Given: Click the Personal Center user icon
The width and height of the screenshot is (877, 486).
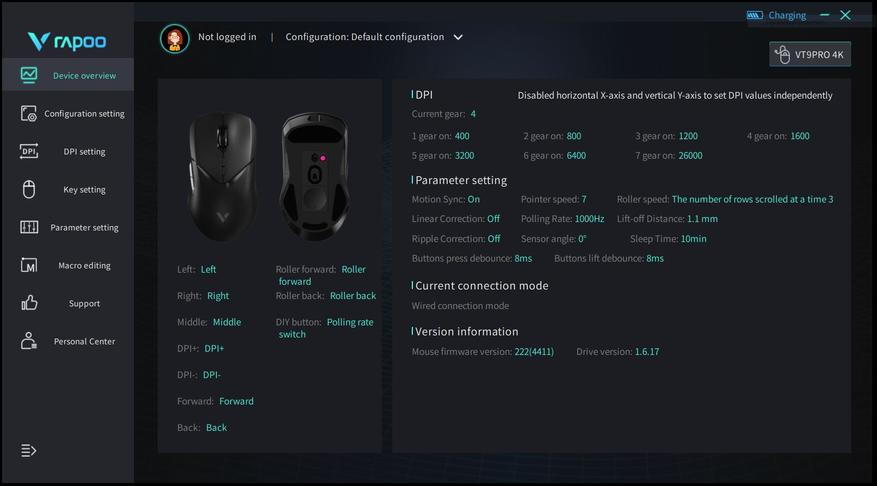Looking at the screenshot, I should tap(29, 341).
